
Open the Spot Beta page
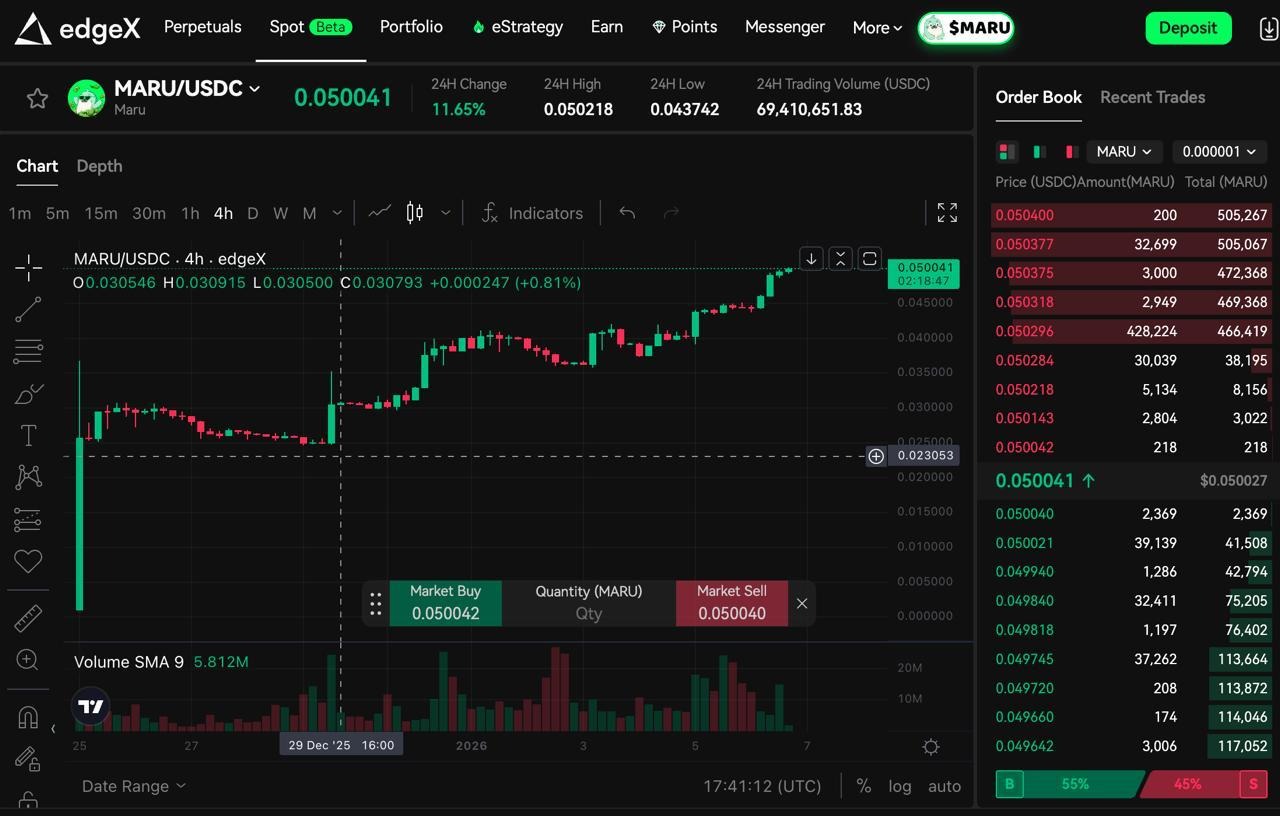[310, 27]
